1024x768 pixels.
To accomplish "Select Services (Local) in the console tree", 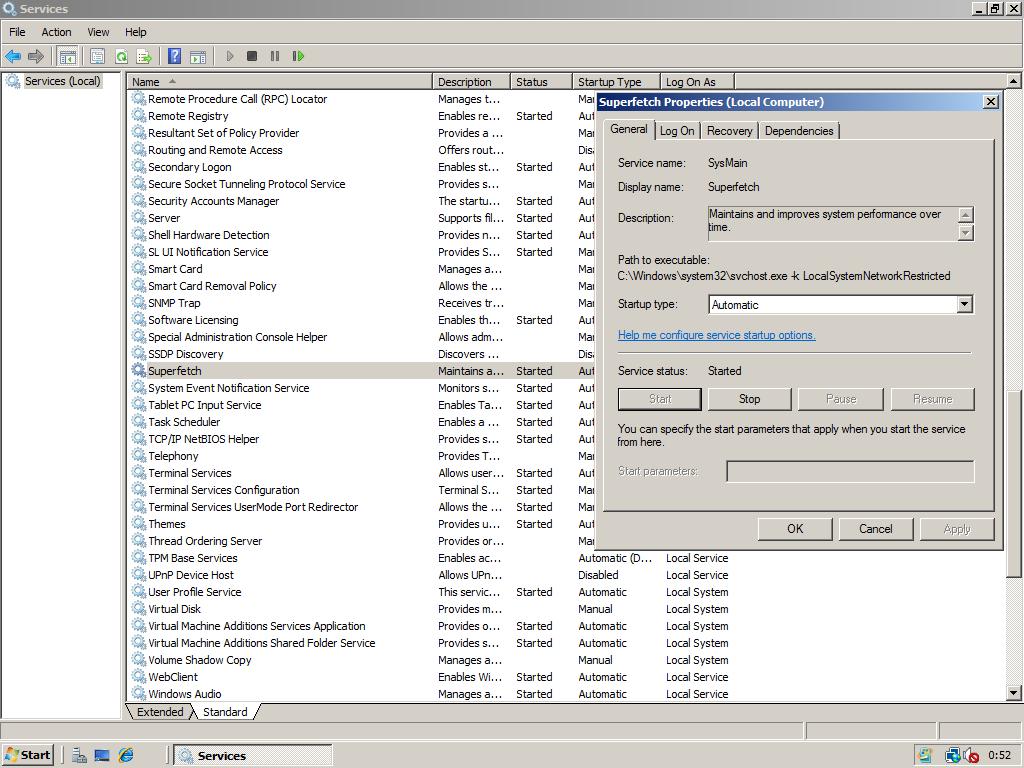I will point(63,81).
